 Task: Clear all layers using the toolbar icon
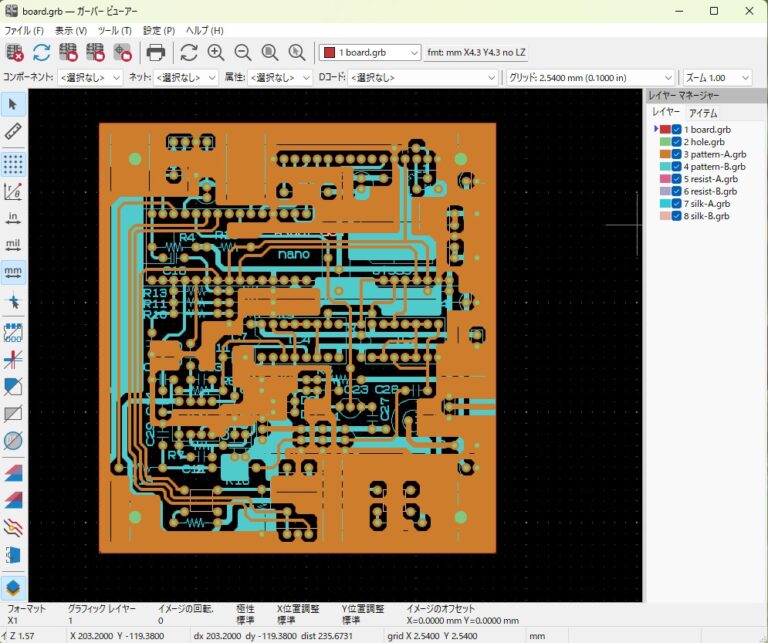(15, 52)
